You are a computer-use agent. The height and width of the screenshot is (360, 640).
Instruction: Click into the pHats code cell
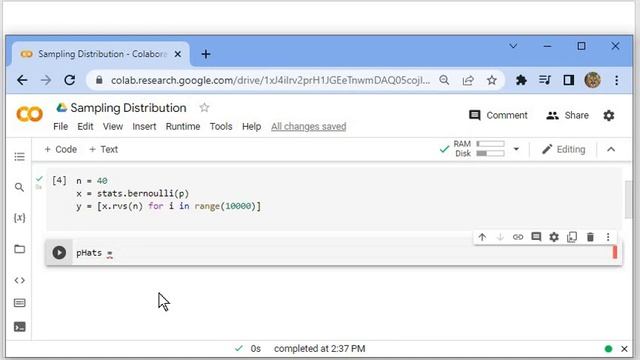pos(342,253)
